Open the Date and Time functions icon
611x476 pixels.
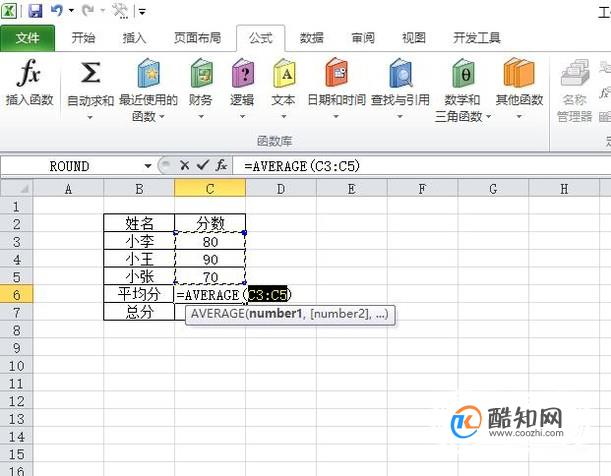click(x=336, y=73)
